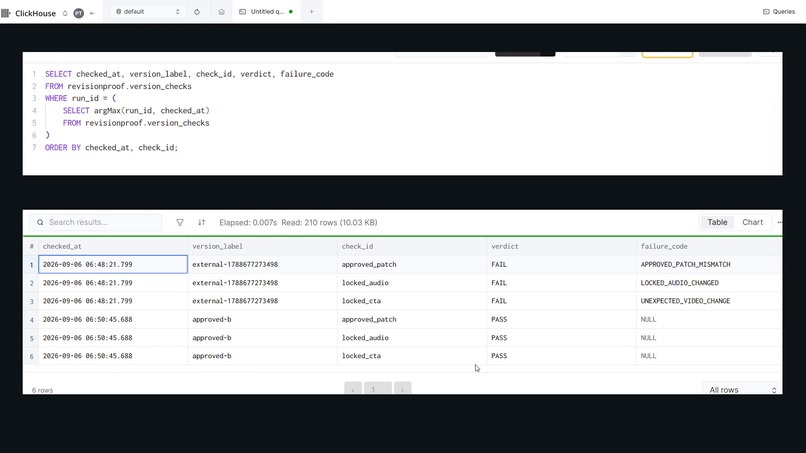Add a new query tab
806x453 pixels.
[x=312, y=11]
